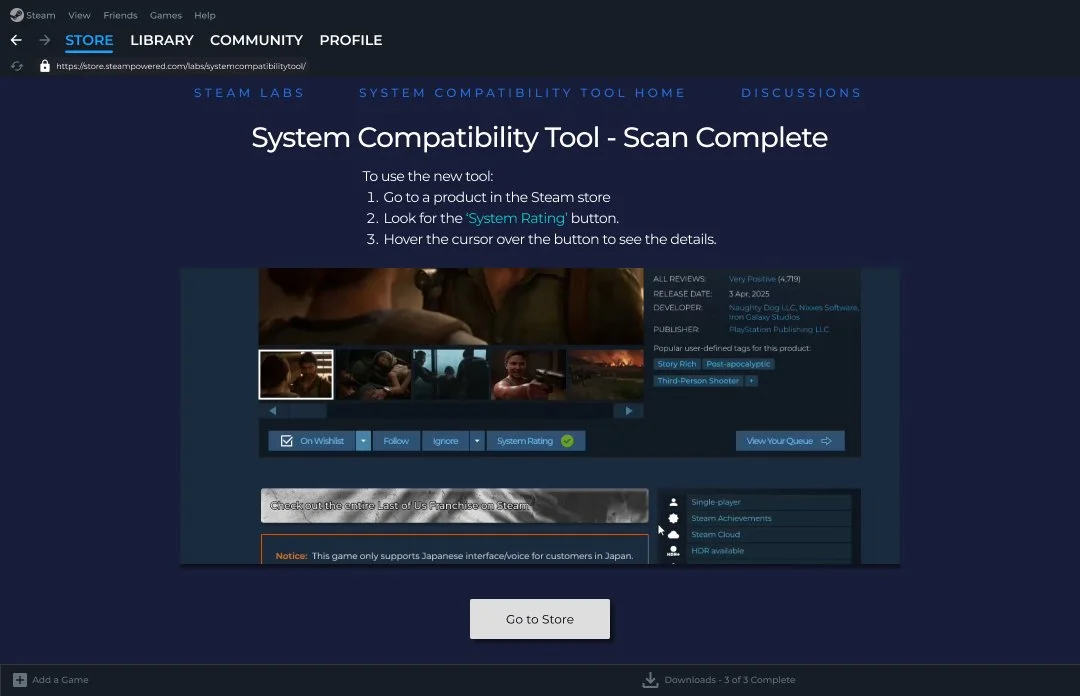Click the Add a Game label

(61, 680)
